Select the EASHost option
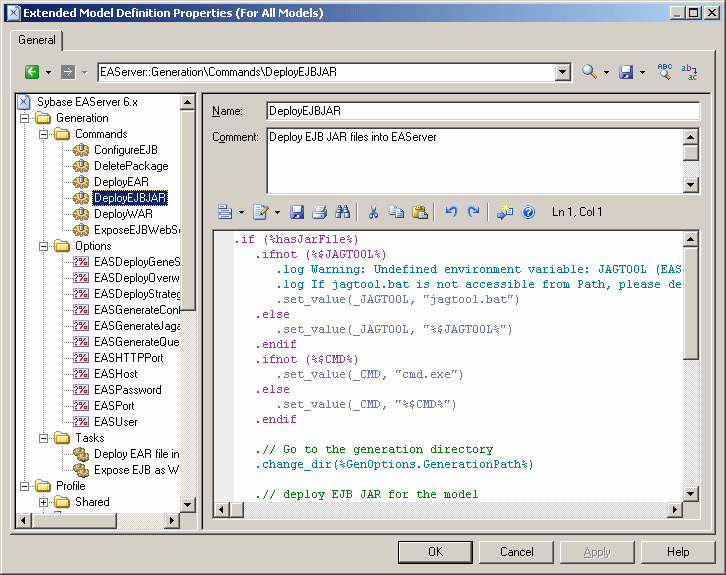 (116, 374)
